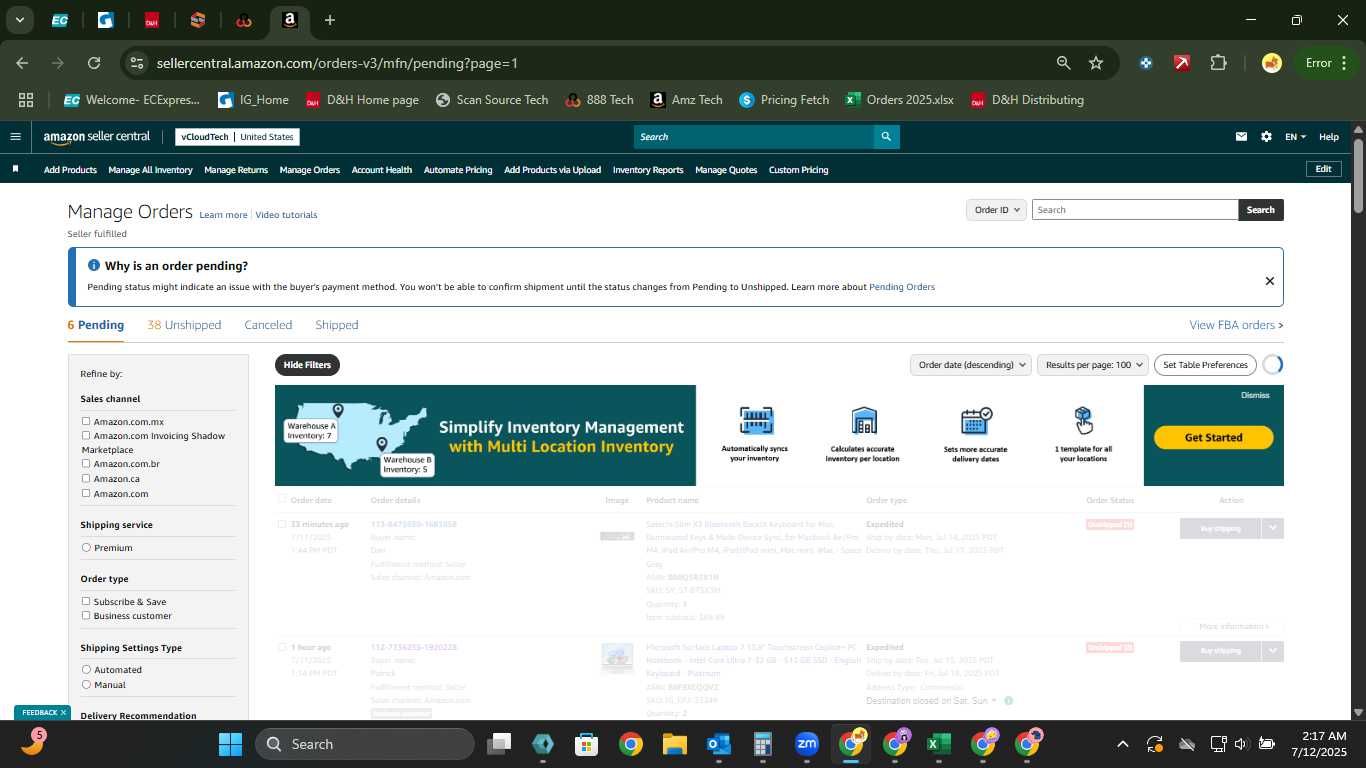Open Account Health in the nav menu
The width and height of the screenshot is (1366, 768).
382,170
